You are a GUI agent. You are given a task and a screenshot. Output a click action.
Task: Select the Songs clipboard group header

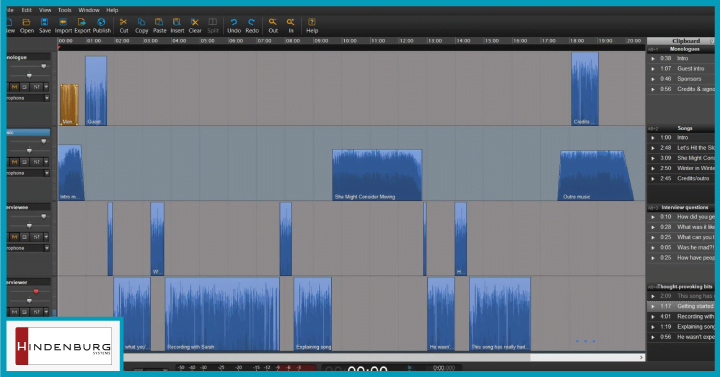click(x=685, y=128)
